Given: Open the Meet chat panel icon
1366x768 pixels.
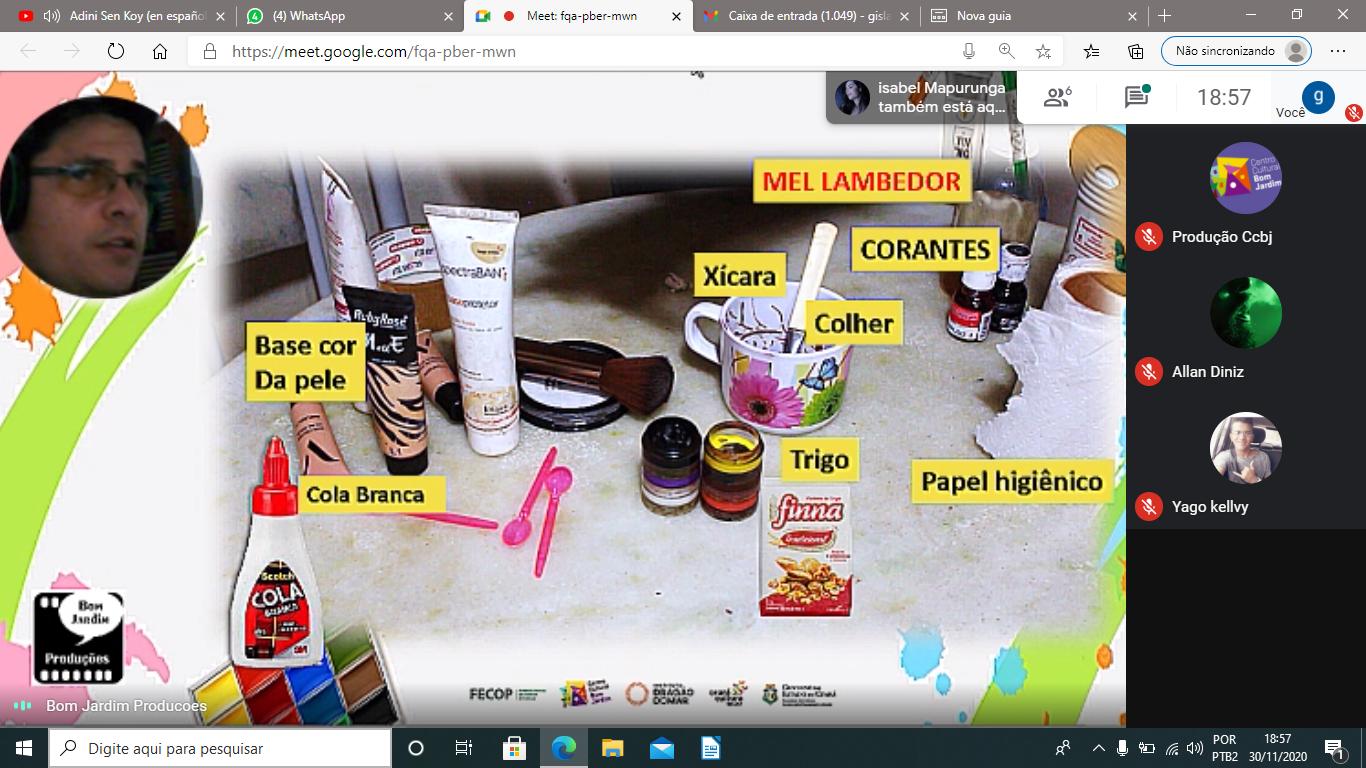Looking at the screenshot, I should [1136, 97].
